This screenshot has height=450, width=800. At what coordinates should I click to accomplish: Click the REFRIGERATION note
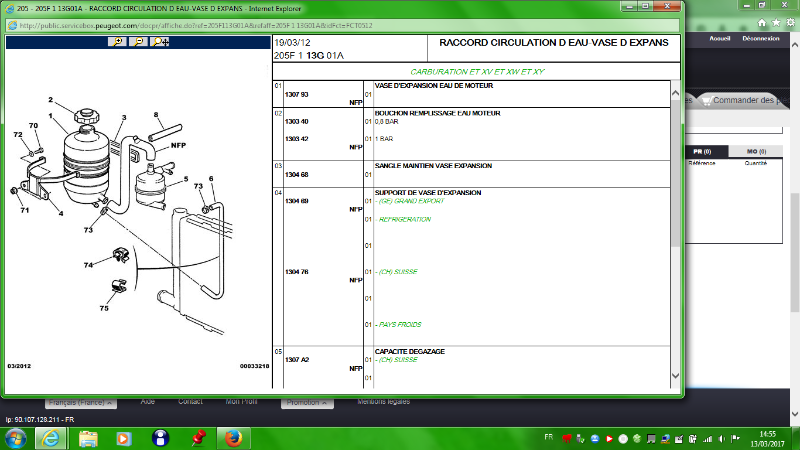coord(404,219)
